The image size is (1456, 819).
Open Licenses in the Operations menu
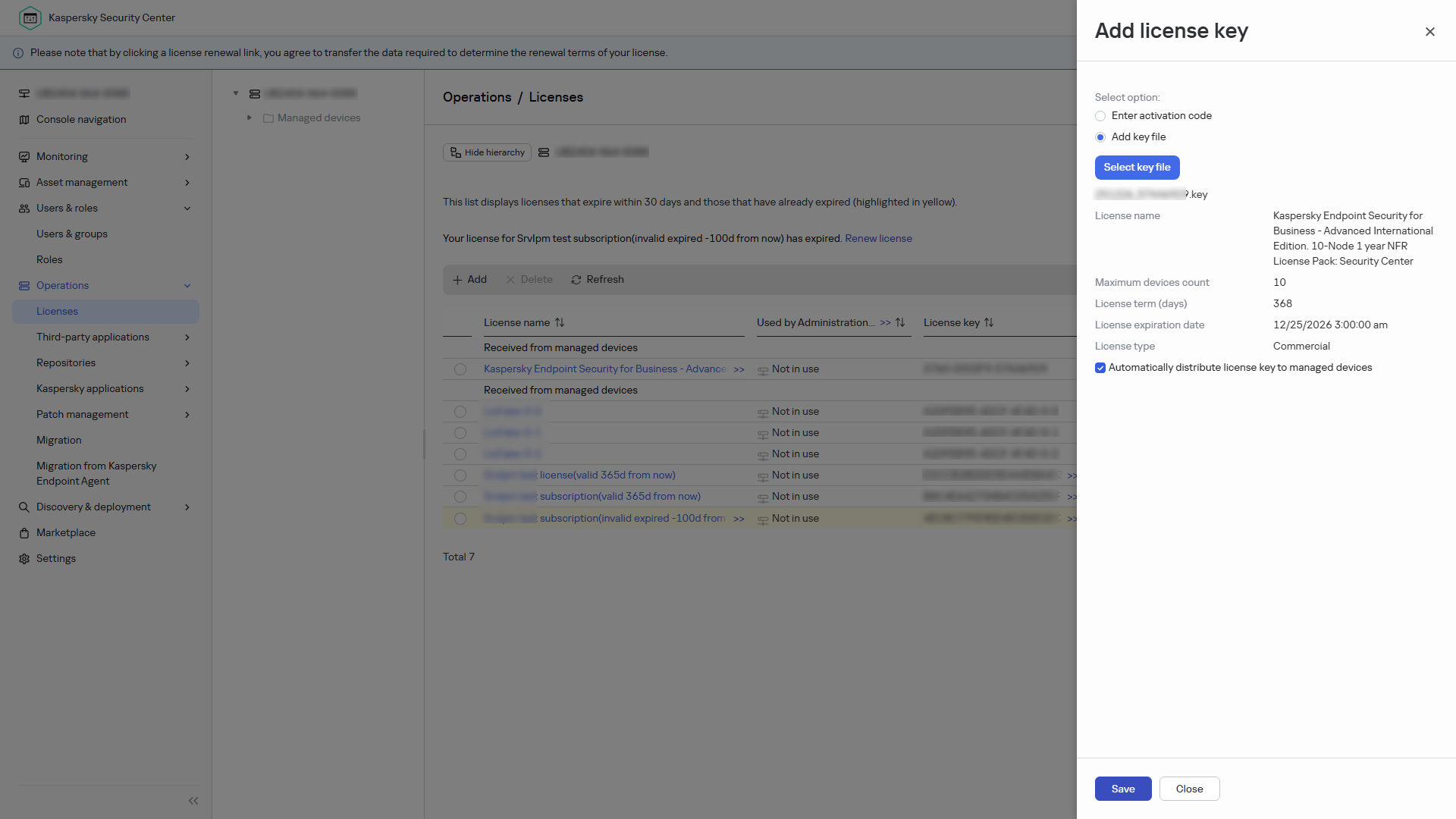pos(105,312)
